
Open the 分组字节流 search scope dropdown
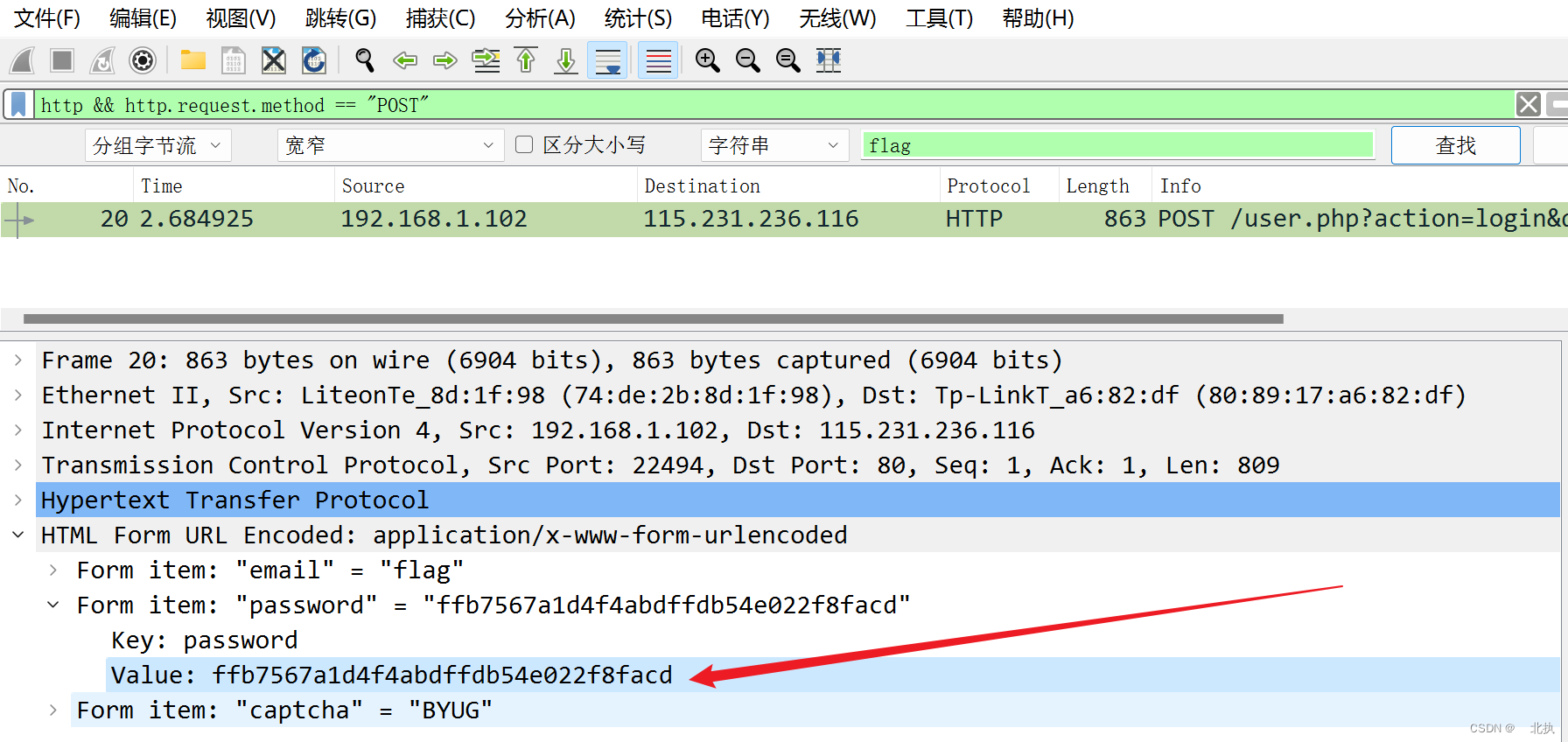158,145
